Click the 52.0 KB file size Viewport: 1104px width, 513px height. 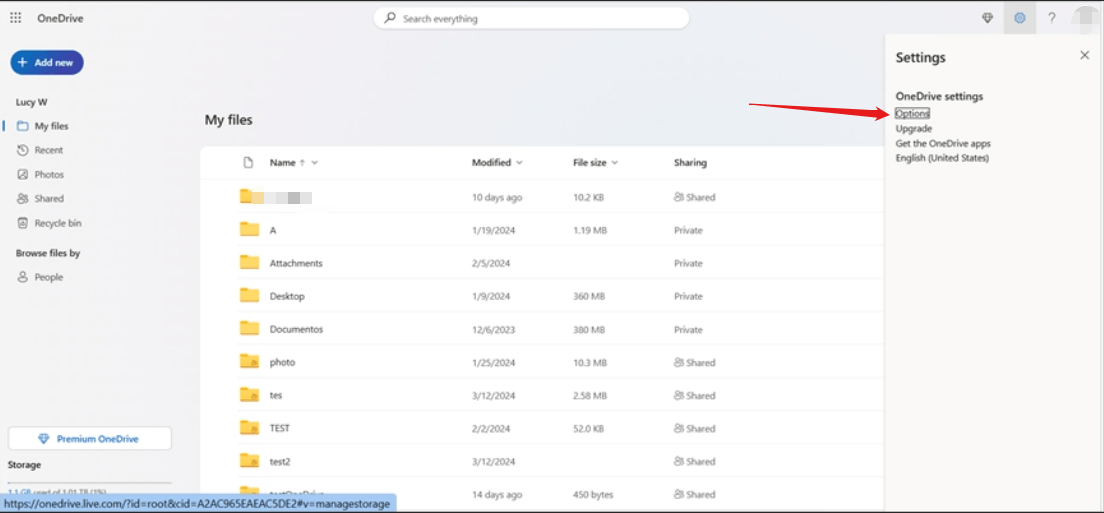tap(589, 428)
